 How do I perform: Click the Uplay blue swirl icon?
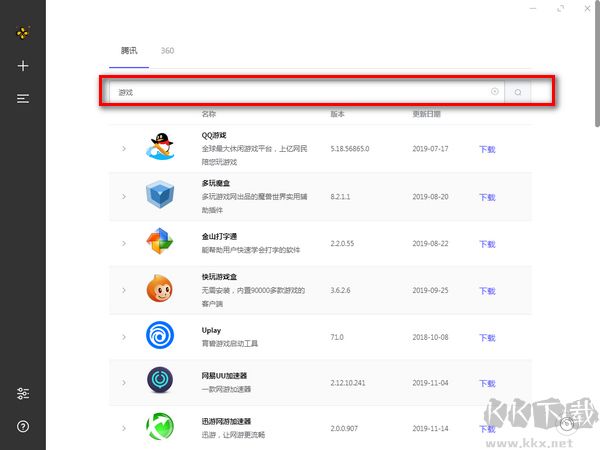click(x=160, y=335)
